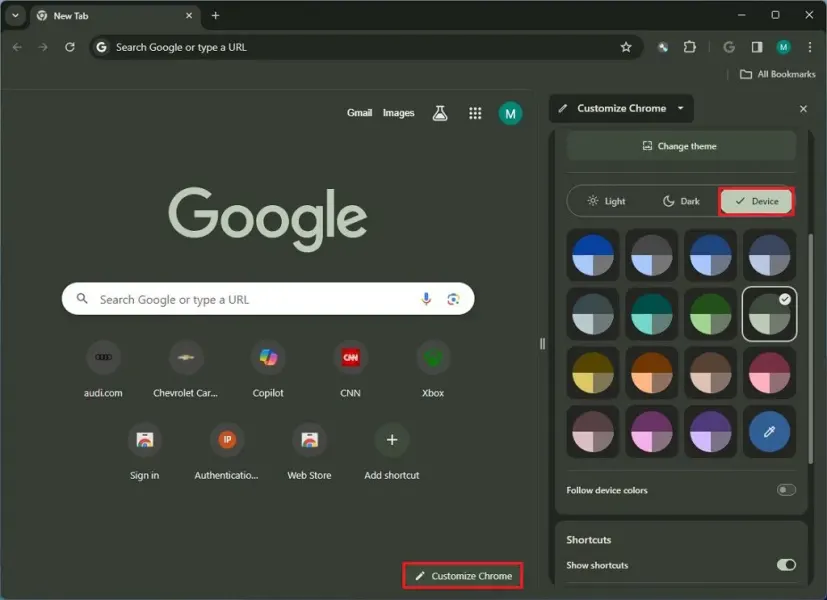This screenshot has width=827, height=600.
Task: Enable Follow device colors switch
Action: point(786,490)
